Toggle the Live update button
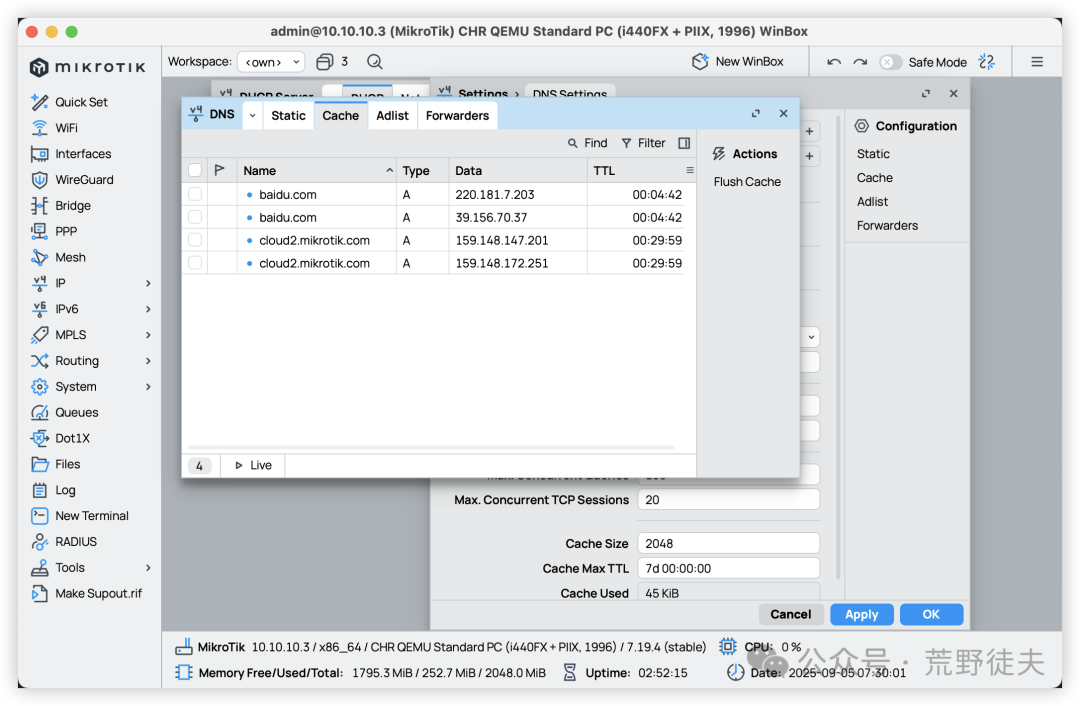Image resolution: width=1080 pixels, height=706 pixels. [x=253, y=466]
